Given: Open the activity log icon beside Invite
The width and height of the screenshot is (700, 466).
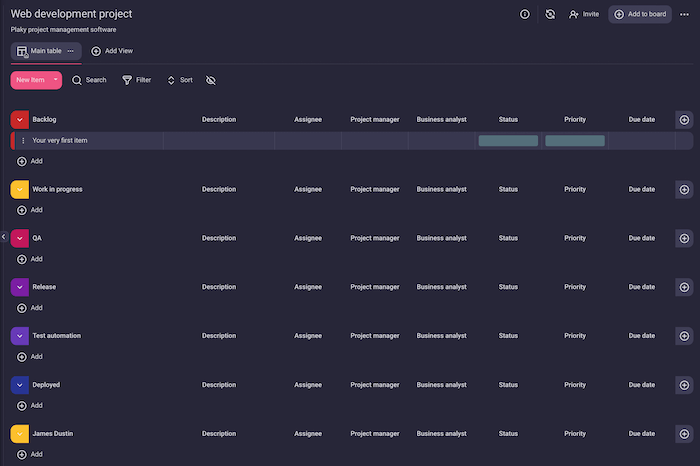Looking at the screenshot, I should coord(550,14).
